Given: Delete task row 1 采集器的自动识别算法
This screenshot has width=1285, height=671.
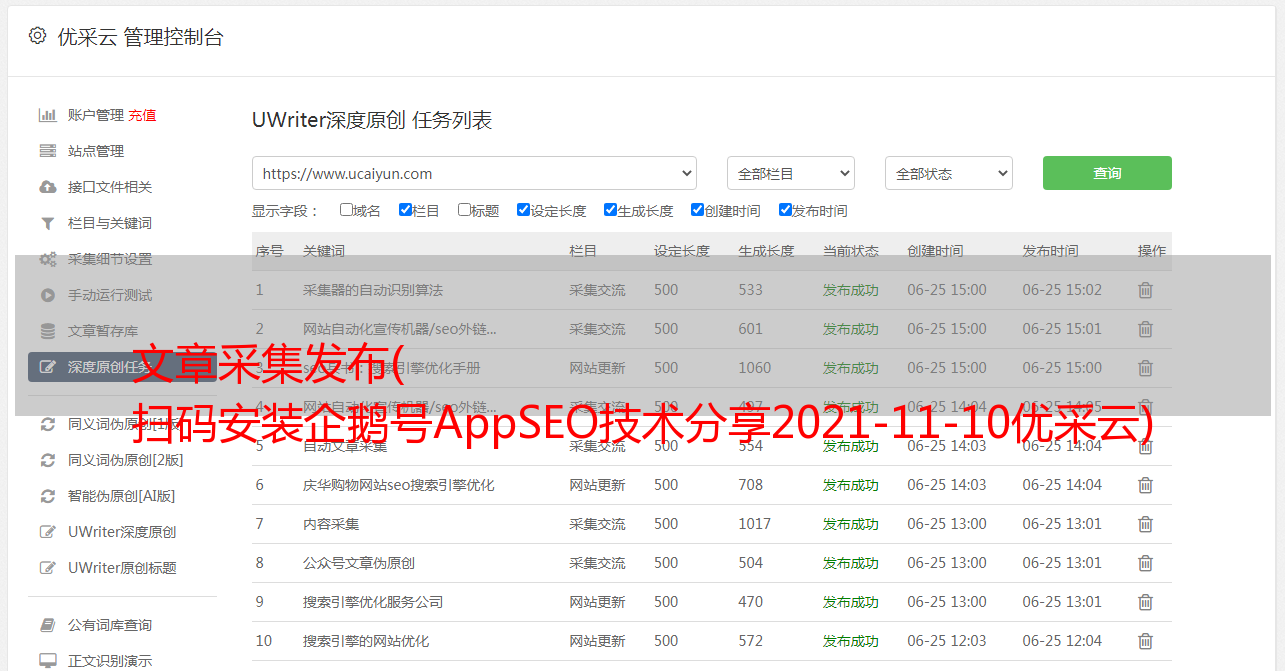Looking at the screenshot, I should coord(1145,290).
